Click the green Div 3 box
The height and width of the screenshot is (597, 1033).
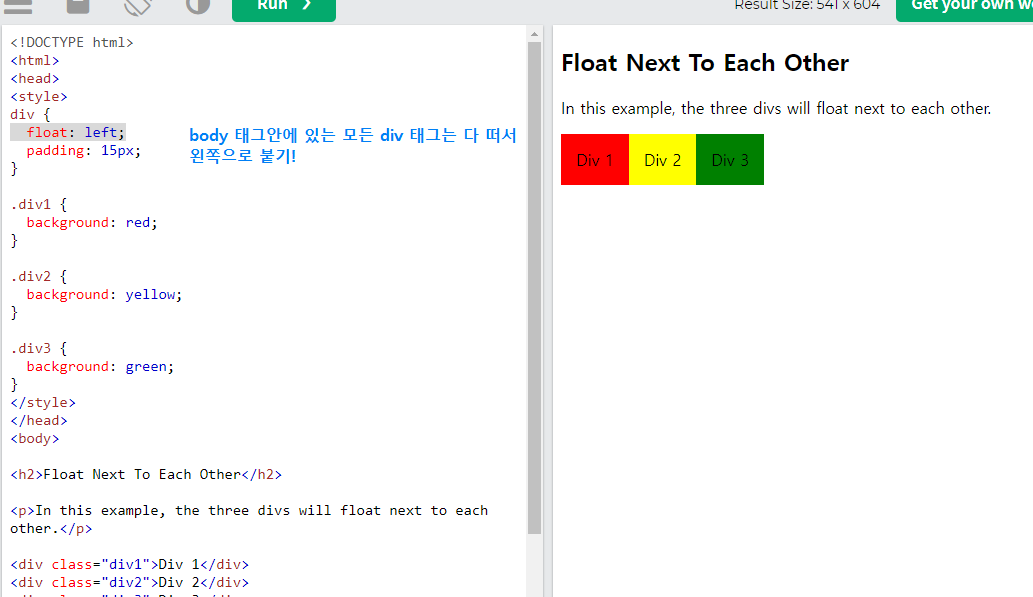coord(730,159)
